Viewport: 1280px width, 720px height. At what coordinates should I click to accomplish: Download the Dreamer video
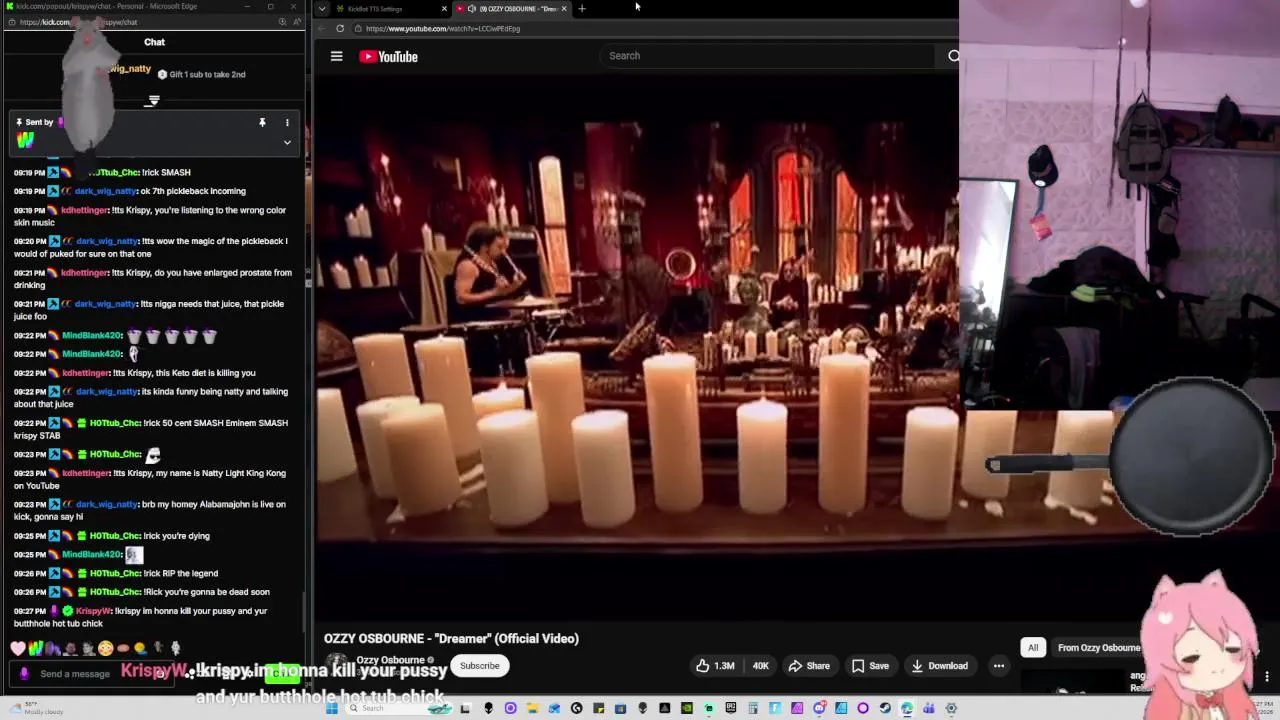(x=939, y=666)
